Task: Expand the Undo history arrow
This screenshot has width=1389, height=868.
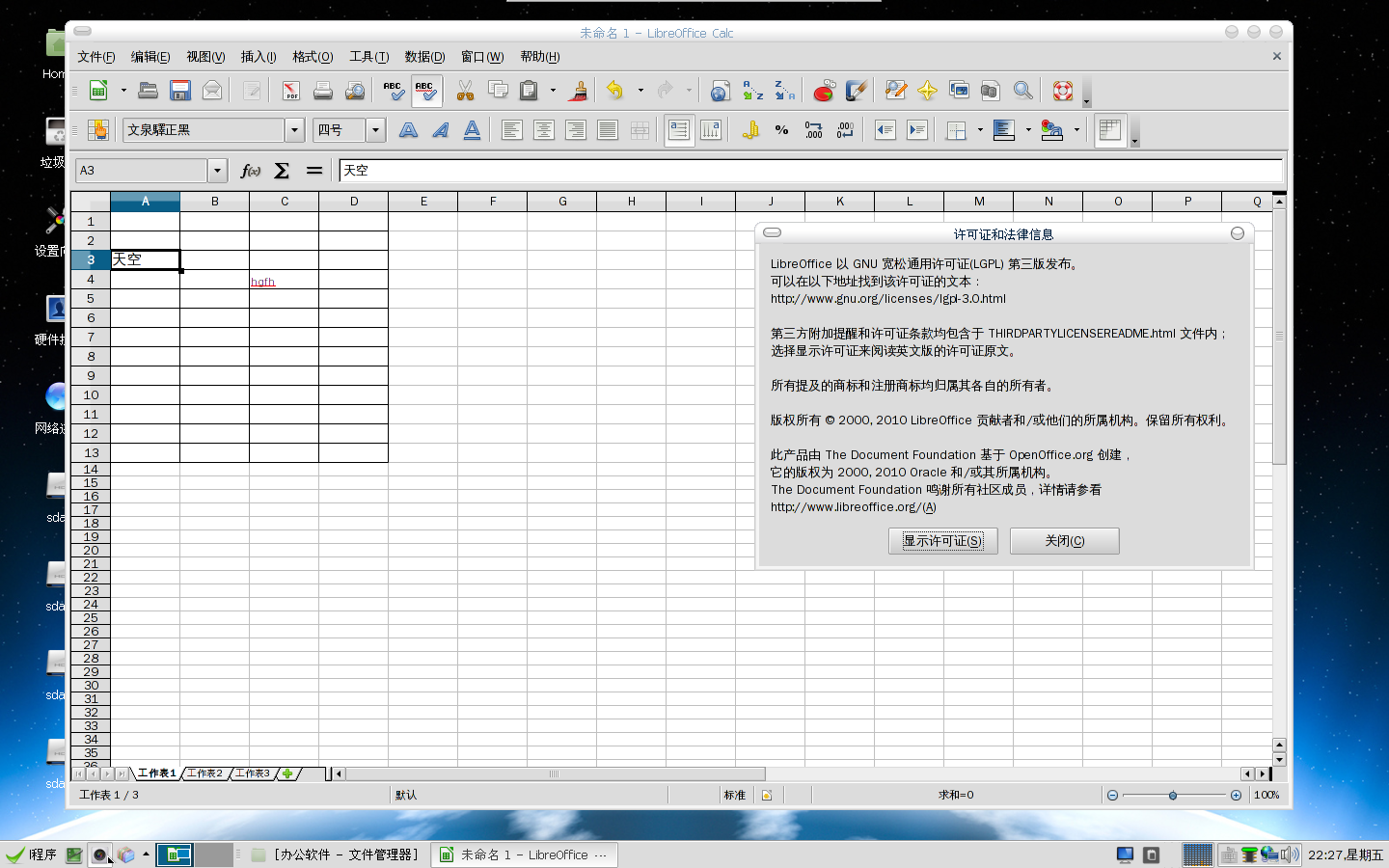Action: [x=640, y=91]
